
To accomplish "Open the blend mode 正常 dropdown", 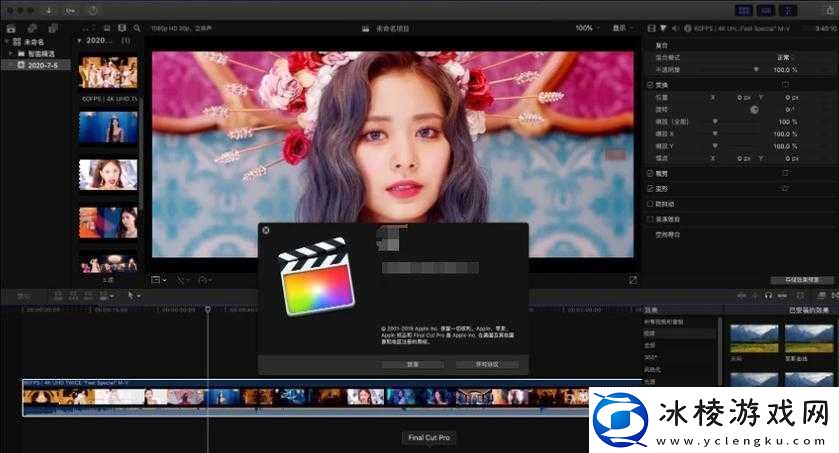I will tap(784, 57).
